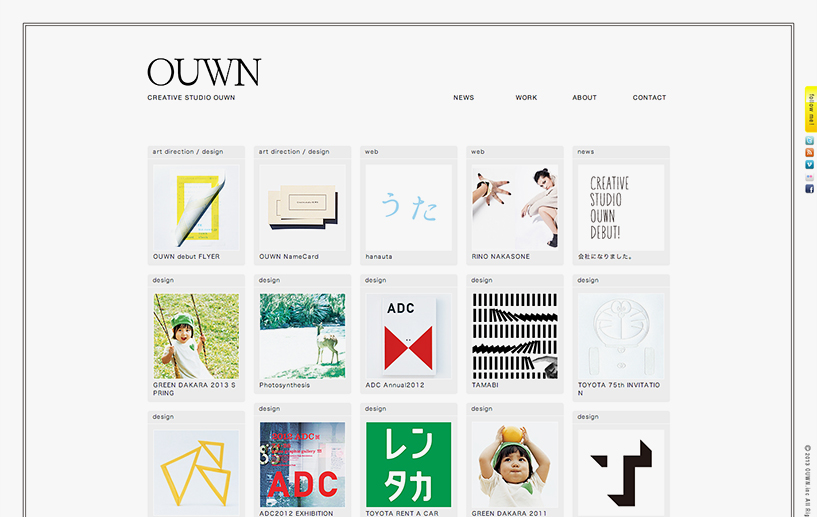Open the OUWN NameCard thumbnail image
Viewport: 817px width, 517px height.
pyautogui.click(x=302, y=207)
